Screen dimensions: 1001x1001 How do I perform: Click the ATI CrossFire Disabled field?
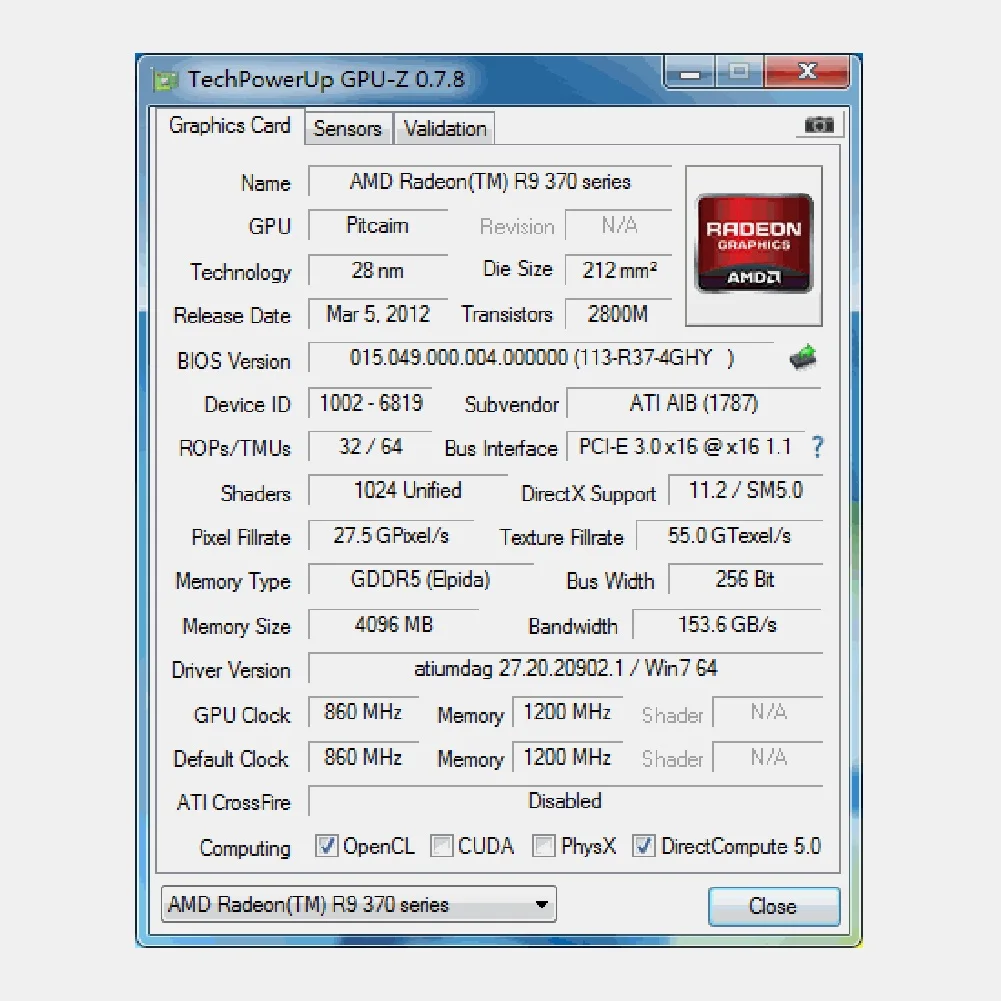(566, 801)
